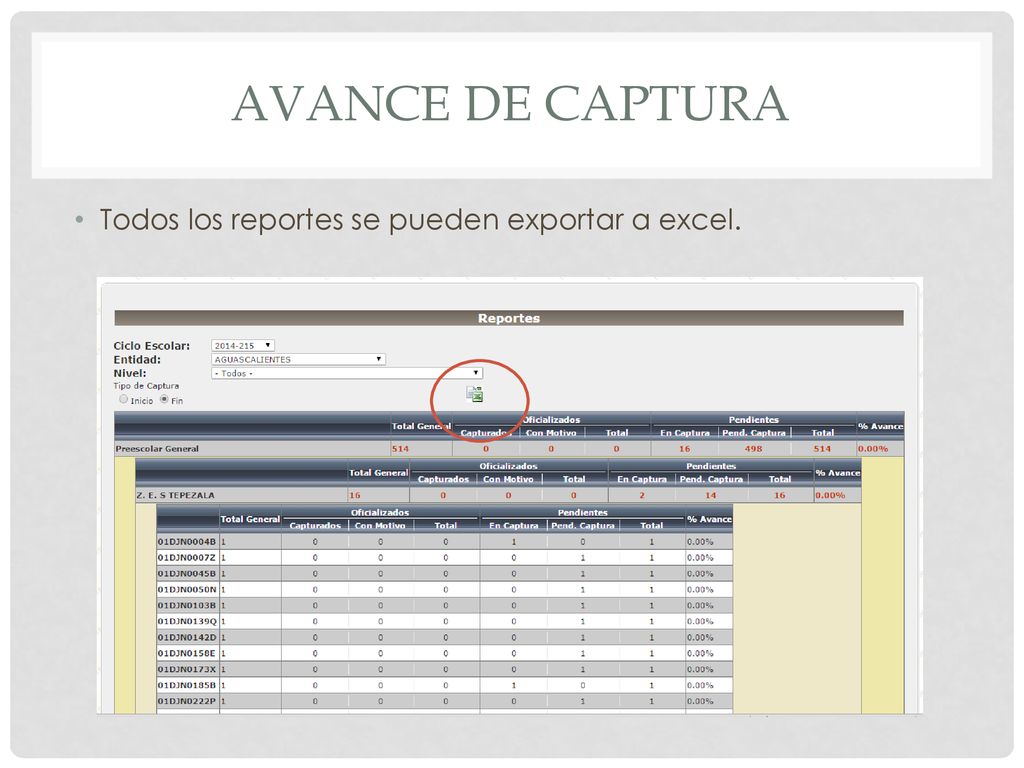Image resolution: width=1024 pixels, height=768 pixels.
Task: Click TEPEZALA Total General value 16
Action: point(355,495)
